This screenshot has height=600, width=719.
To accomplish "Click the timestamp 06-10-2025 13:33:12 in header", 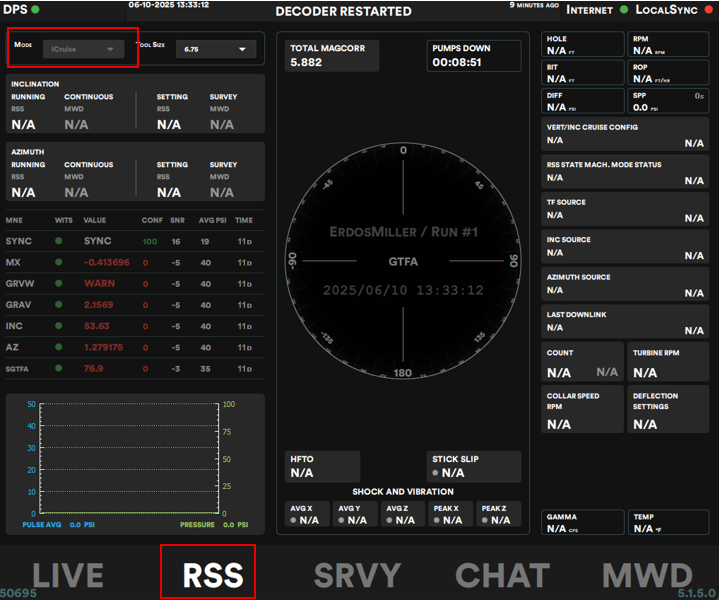I will click(169, 5).
